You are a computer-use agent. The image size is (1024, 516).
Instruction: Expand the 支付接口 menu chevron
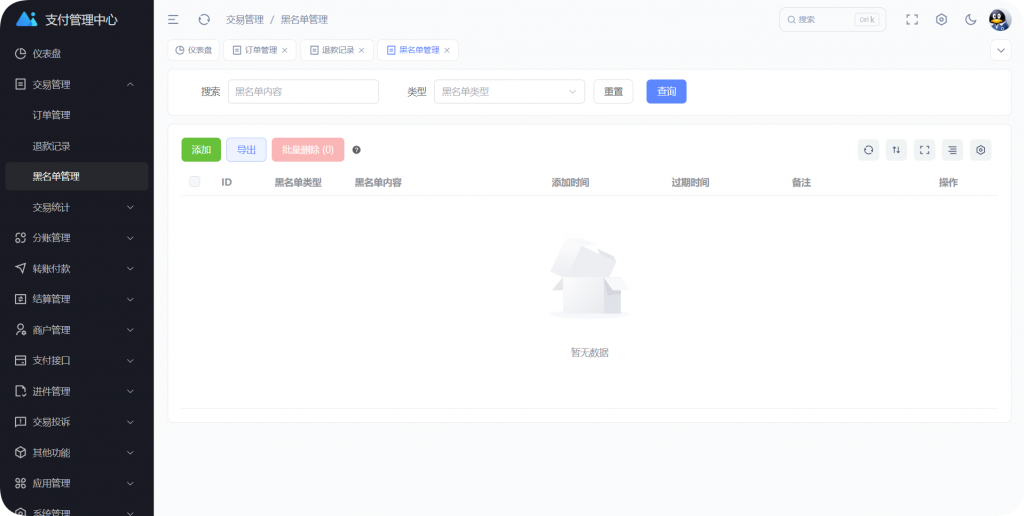coord(130,361)
